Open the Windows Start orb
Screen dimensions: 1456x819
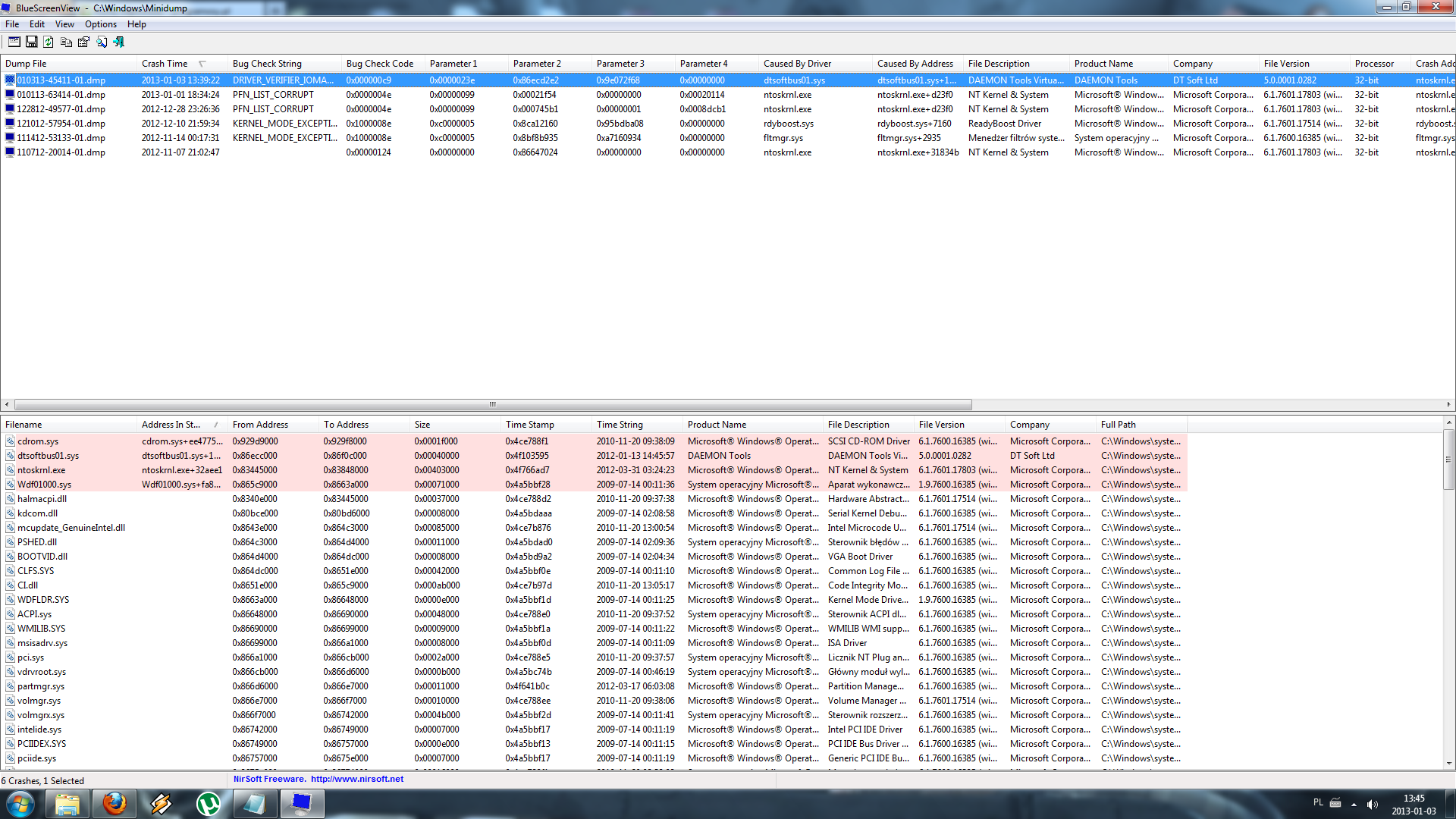pos(20,804)
